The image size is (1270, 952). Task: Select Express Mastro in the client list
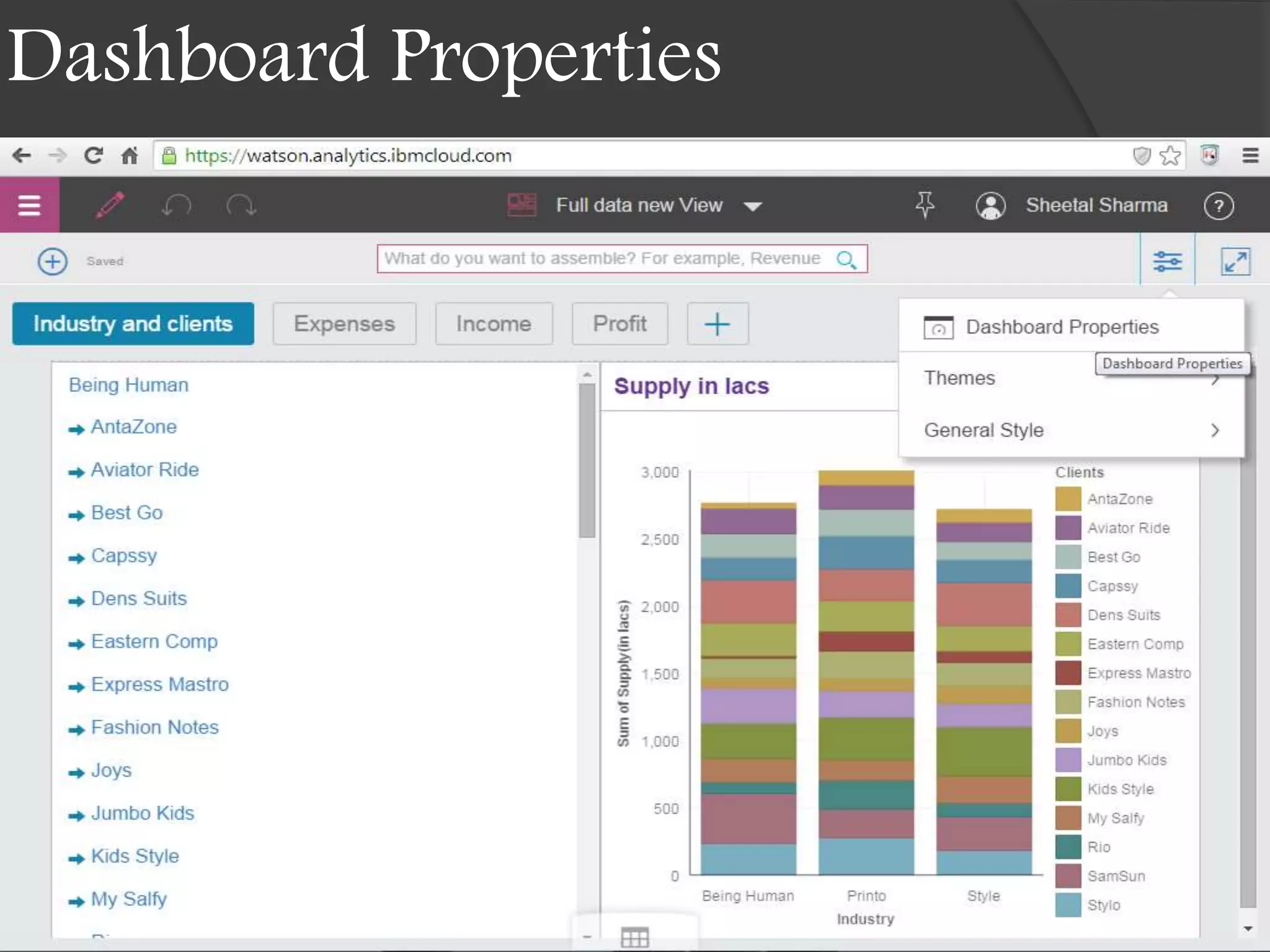coord(159,684)
